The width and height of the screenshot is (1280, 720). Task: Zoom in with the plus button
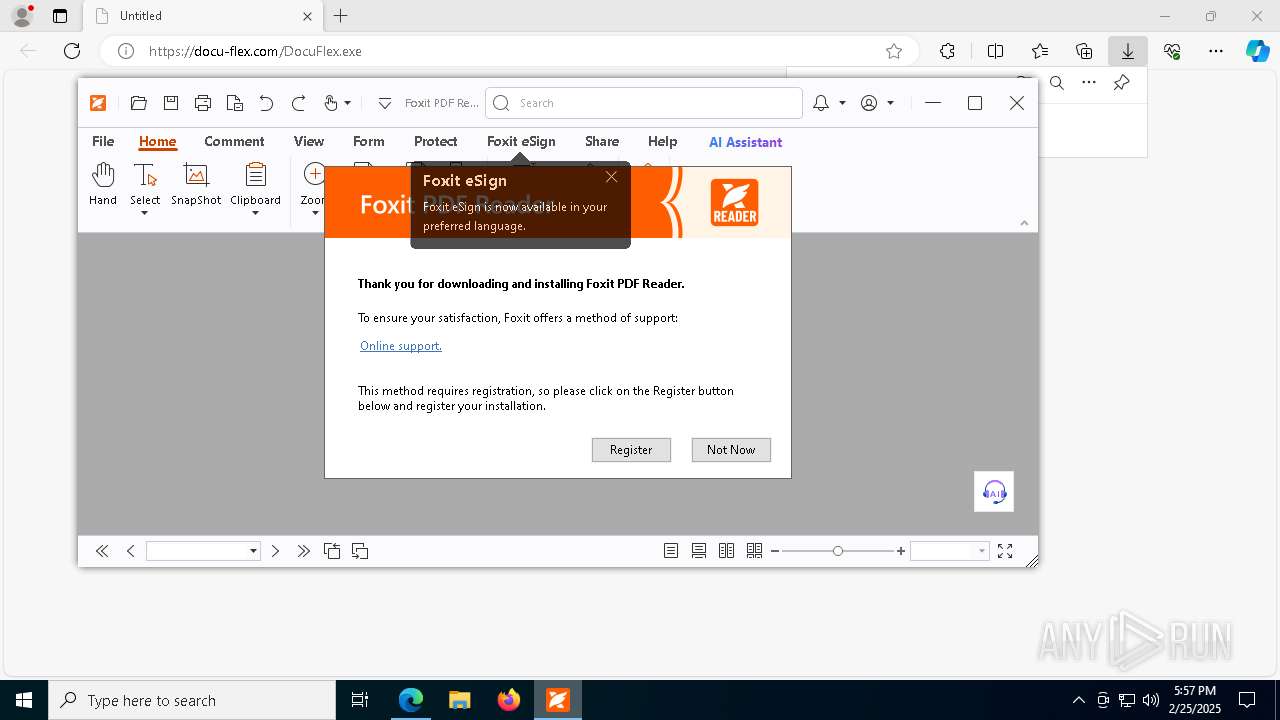tap(901, 551)
